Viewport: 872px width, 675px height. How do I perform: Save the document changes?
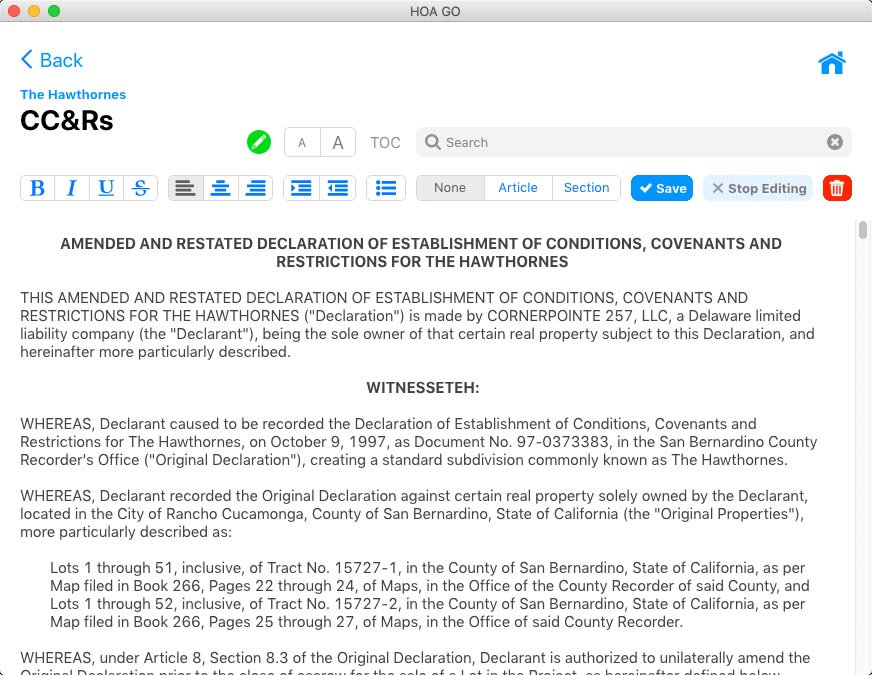pos(662,188)
